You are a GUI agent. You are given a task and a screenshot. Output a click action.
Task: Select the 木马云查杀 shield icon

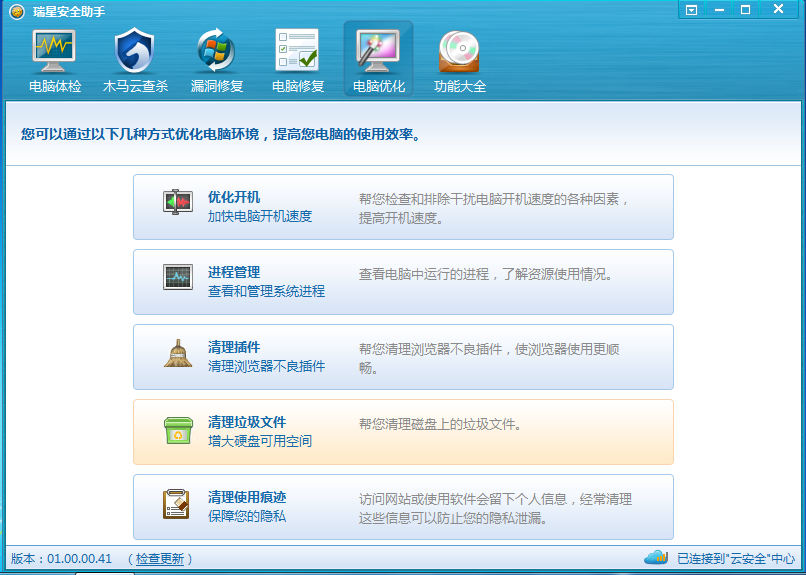(x=134, y=51)
